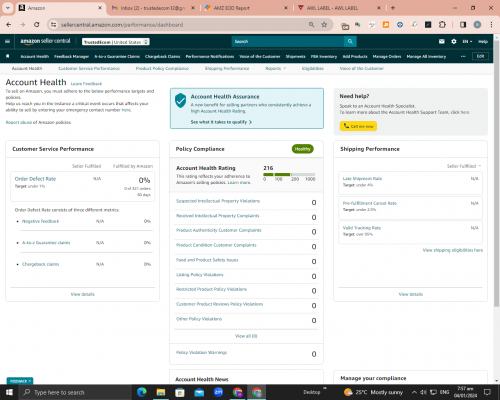Open the Seller Fulfilled dropdown in Shipping Performance
Viewport: 500px width, 400px height.
pos(464,166)
